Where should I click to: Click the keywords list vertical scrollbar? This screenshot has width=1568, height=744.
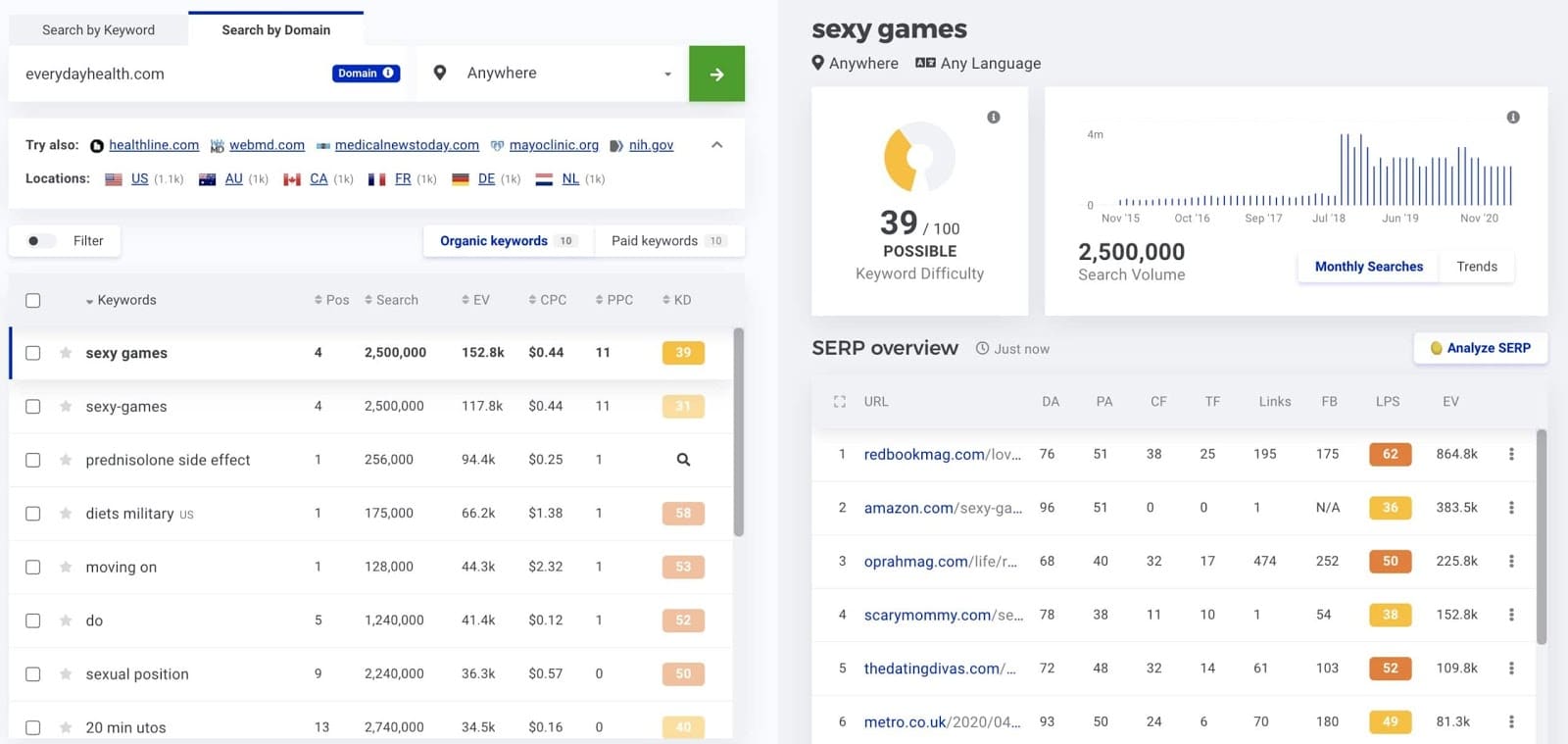click(x=739, y=432)
